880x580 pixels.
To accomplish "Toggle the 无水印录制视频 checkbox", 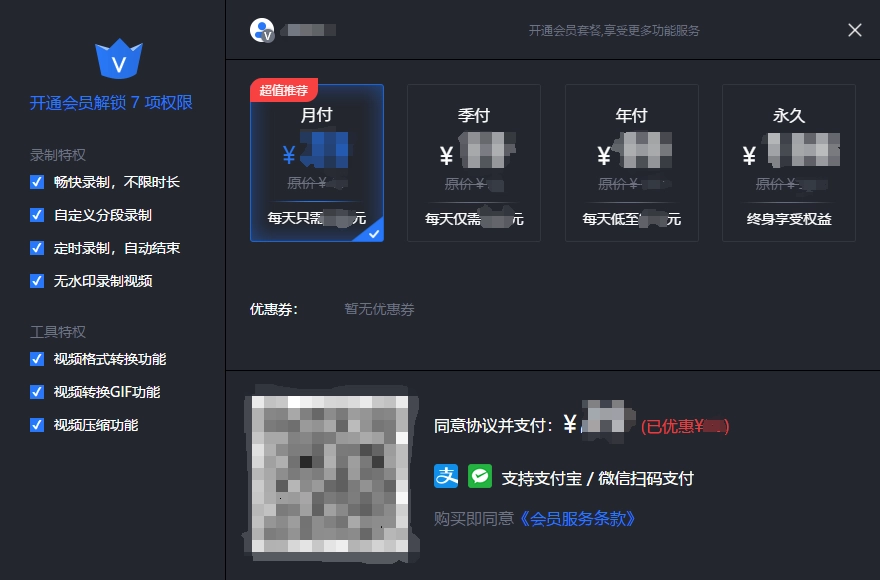I will pyautogui.click(x=37, y=281).
